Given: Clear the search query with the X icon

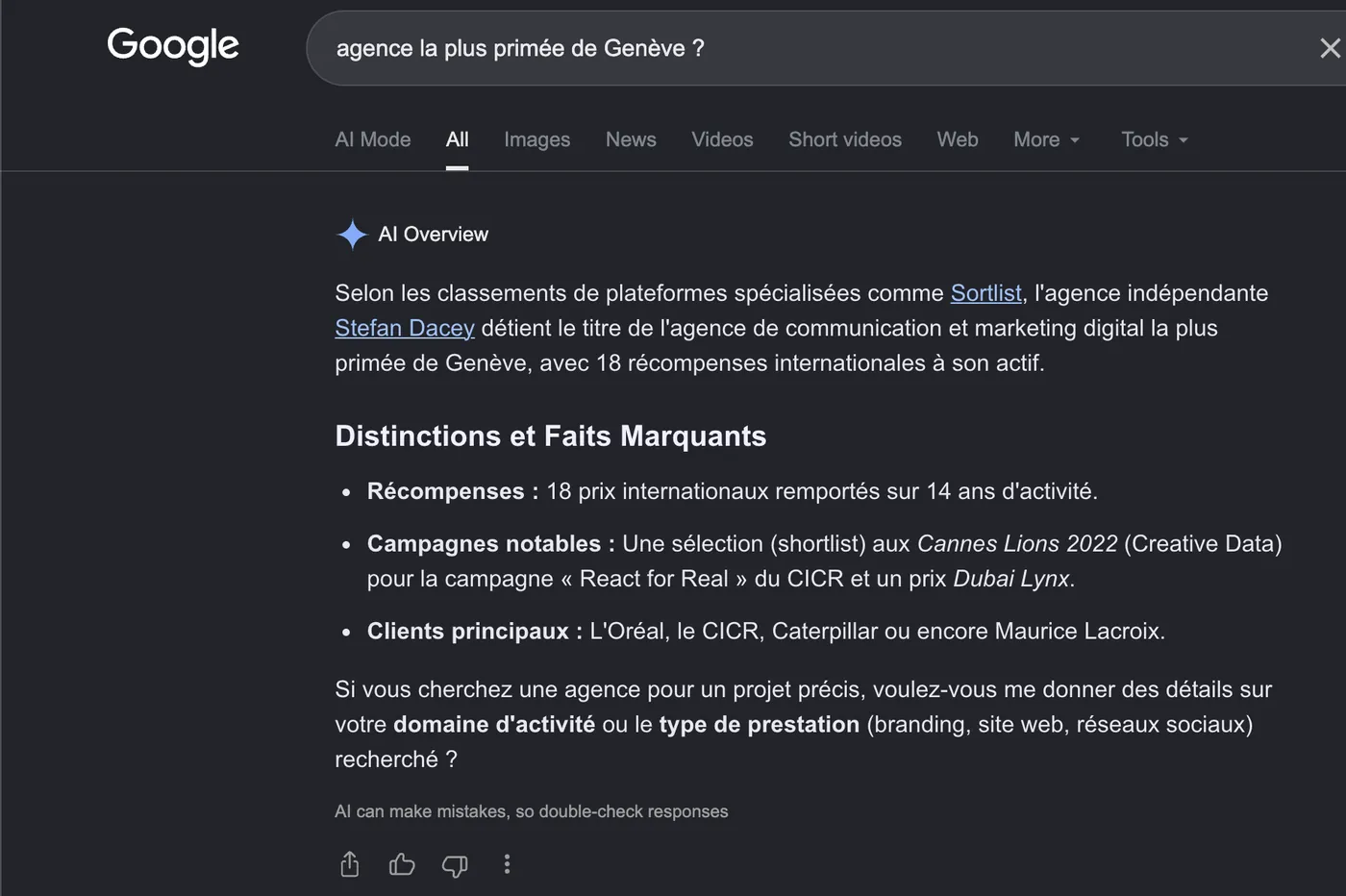Looking at the screenshot, I should pos(1330,48).
